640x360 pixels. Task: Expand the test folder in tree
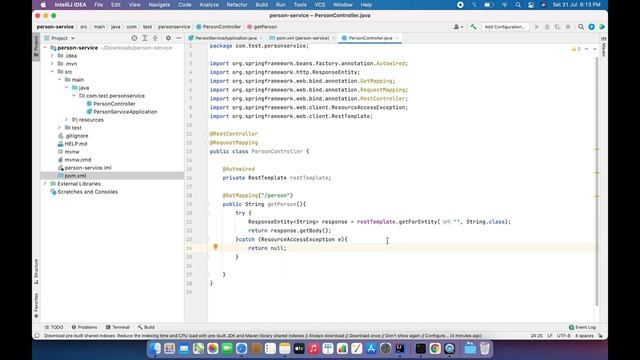pos(60,128)
